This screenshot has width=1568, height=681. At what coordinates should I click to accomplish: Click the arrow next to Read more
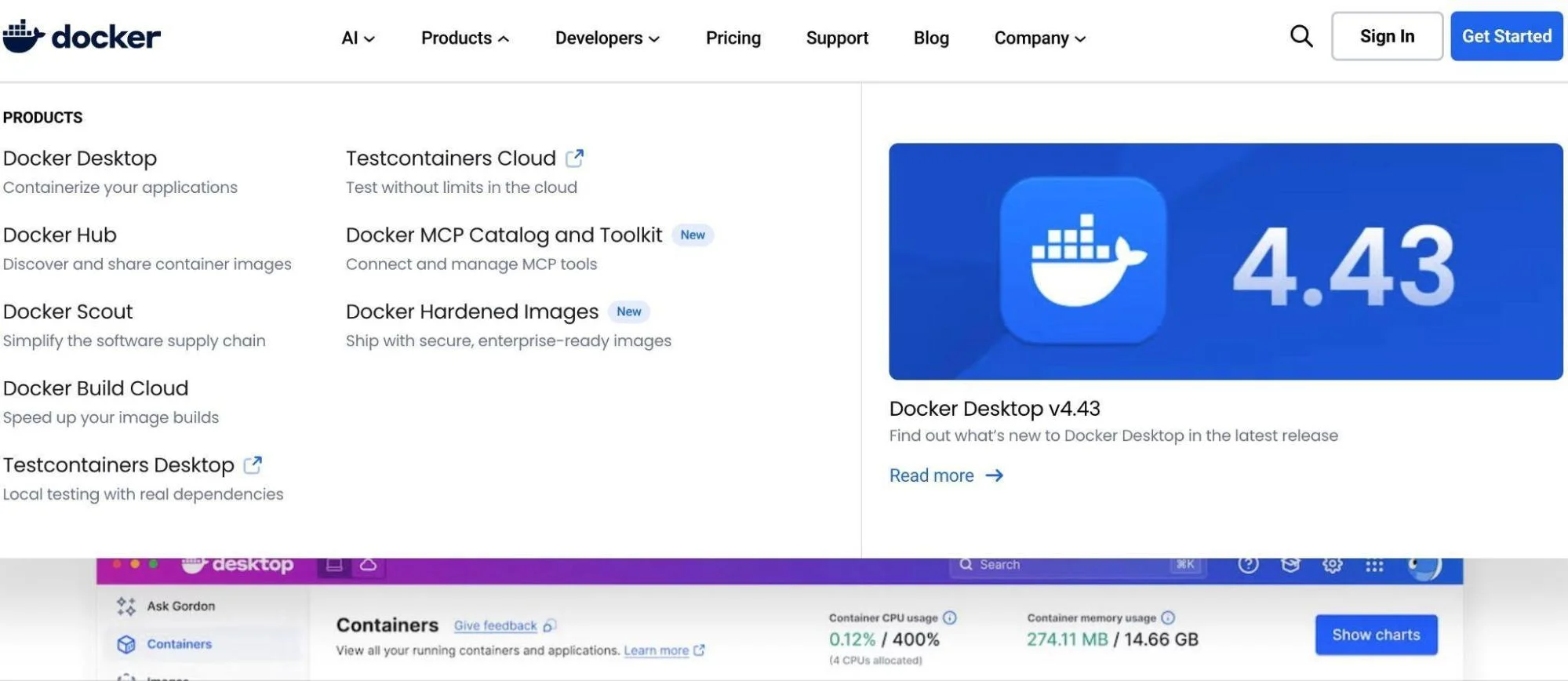(994, 475)
